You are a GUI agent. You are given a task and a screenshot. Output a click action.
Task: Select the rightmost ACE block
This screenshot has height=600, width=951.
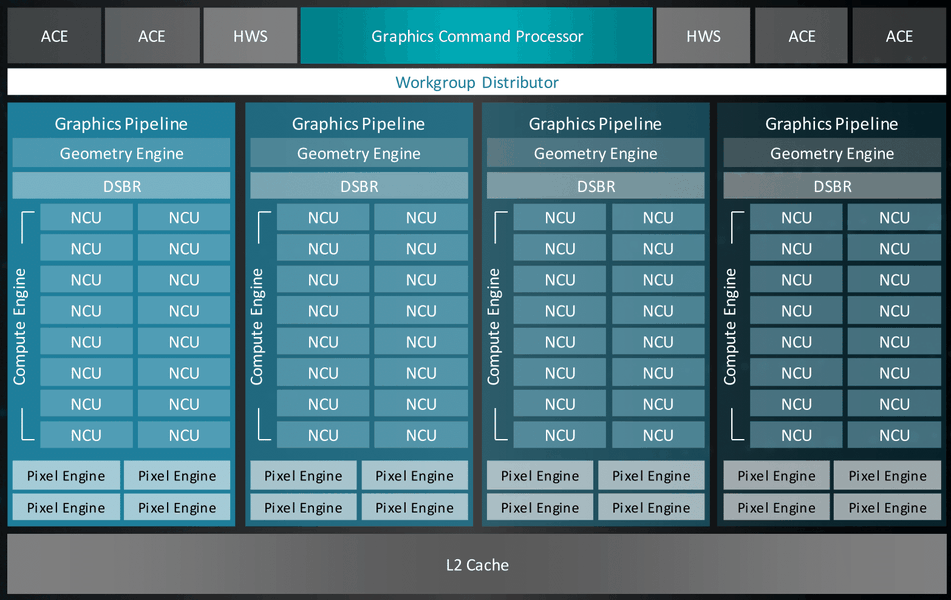(899, 36)
